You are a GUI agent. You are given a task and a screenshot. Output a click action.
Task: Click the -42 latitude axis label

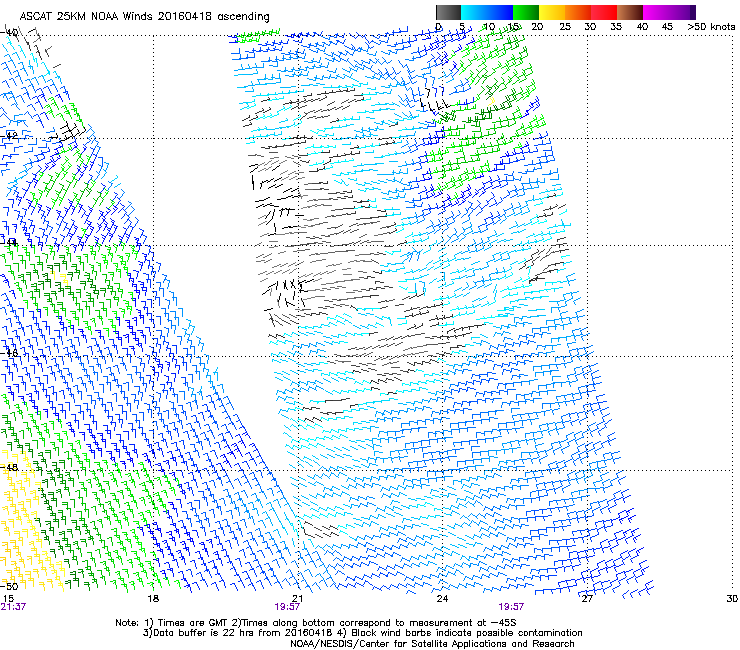9,135
